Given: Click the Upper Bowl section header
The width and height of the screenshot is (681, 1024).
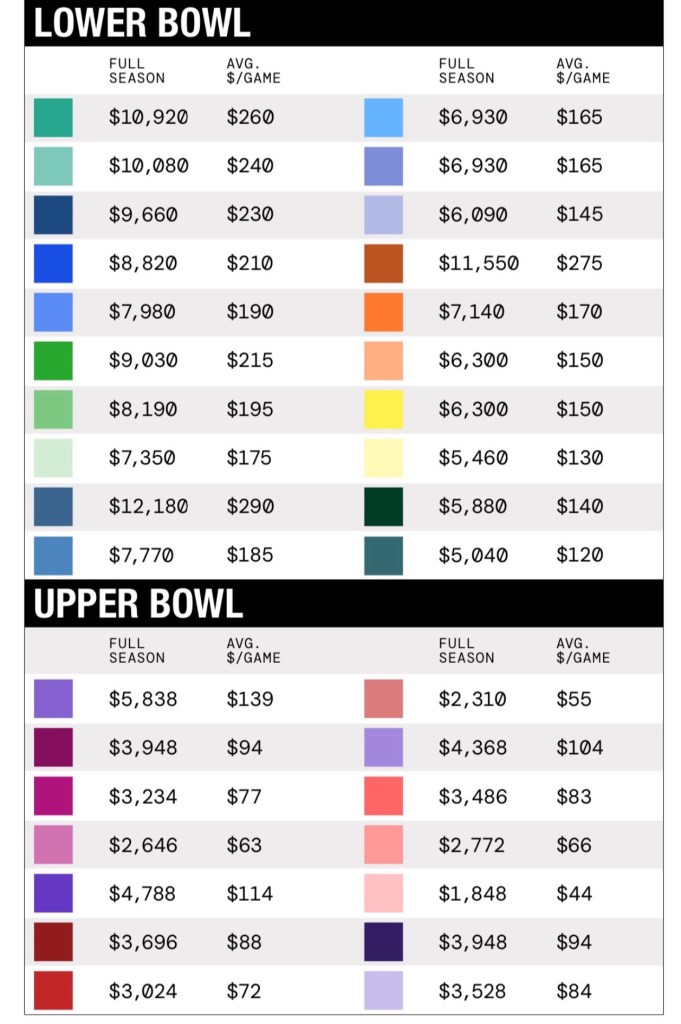Looking at the screenshot, I should pyautogui.click(x=138, y=604).
